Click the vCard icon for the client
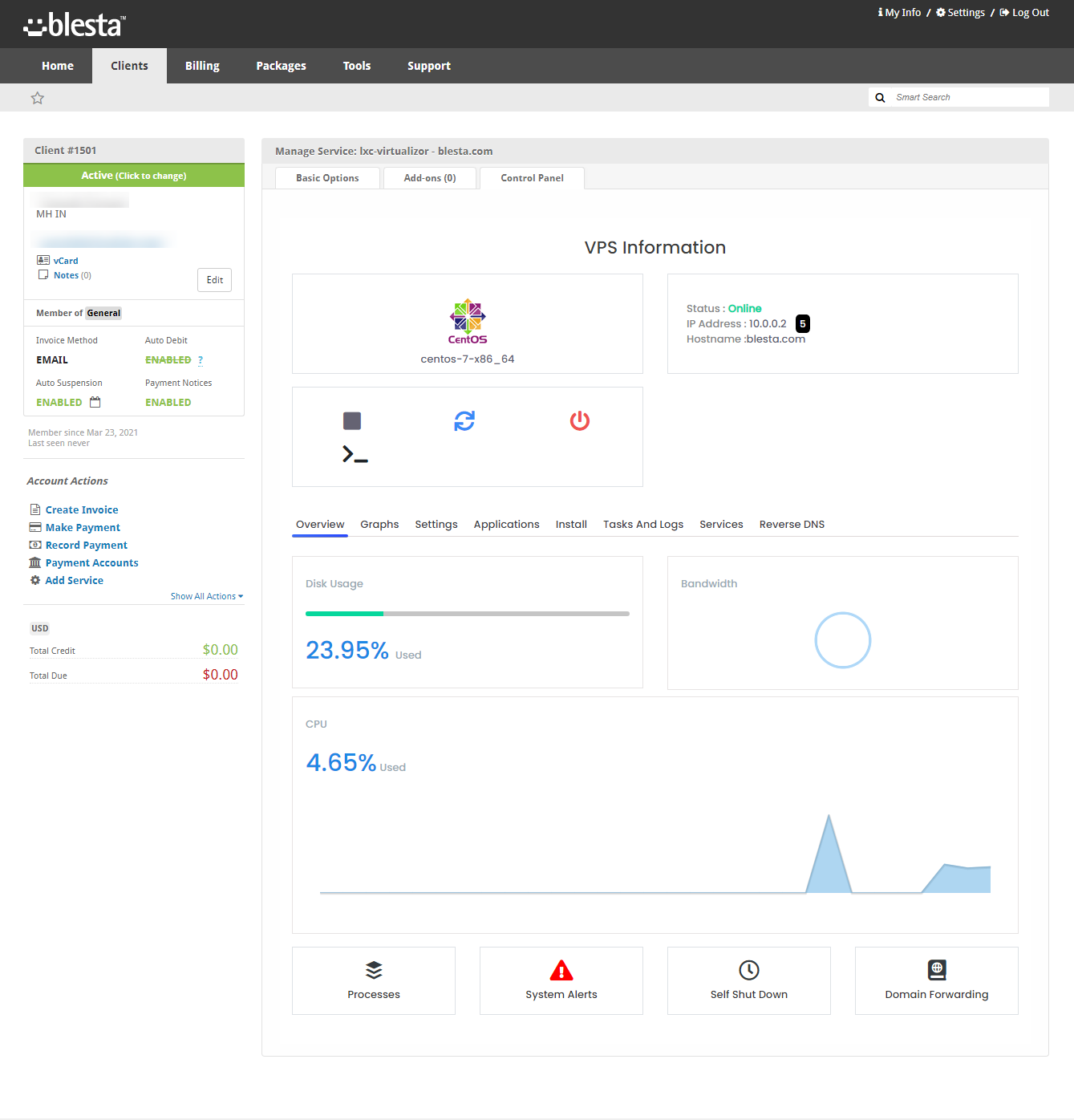Image resolution: width=1074 pixels, height=1120 pixels. pyautogui.click(x=43, y=260)
